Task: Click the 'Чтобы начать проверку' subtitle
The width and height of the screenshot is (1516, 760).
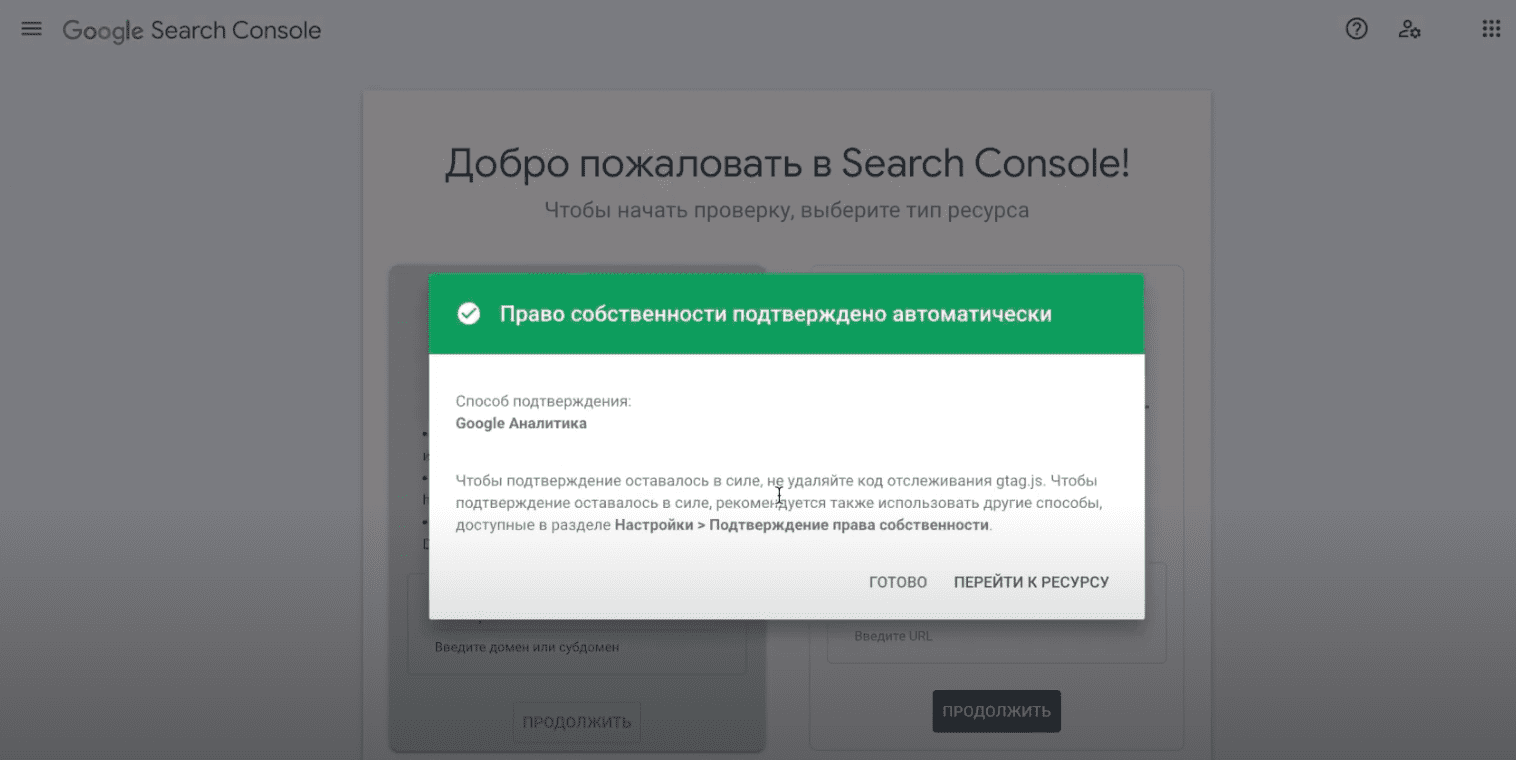Action: [x=786, y=210]
